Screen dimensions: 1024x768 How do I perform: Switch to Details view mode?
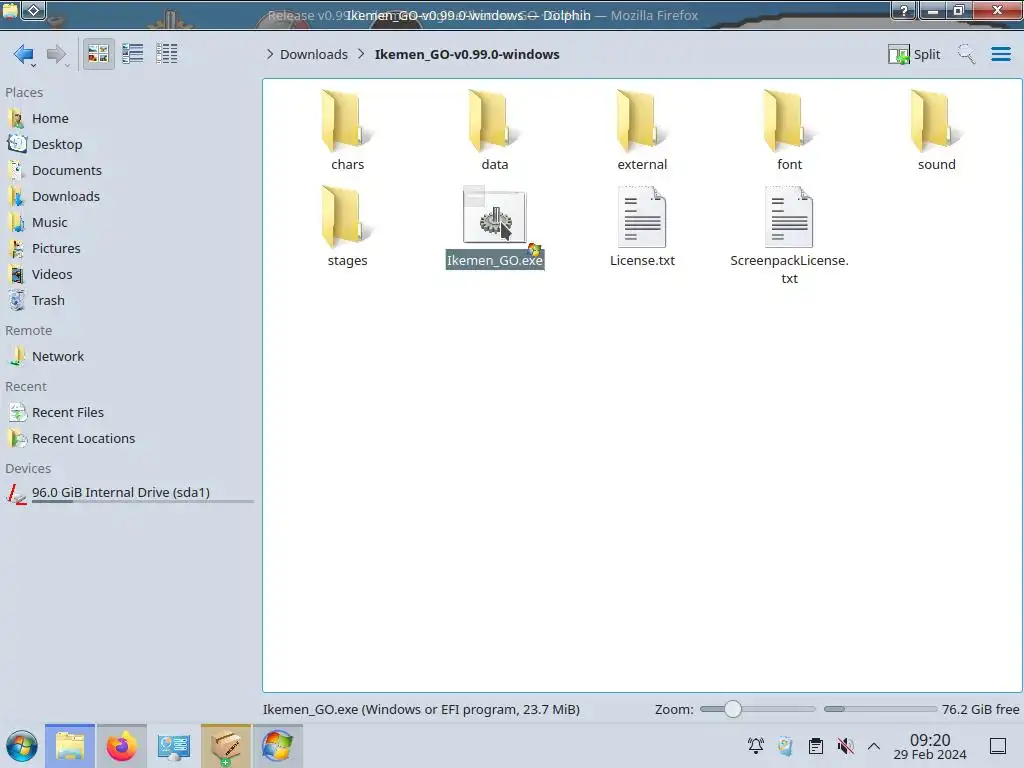[x=167, y=54]
